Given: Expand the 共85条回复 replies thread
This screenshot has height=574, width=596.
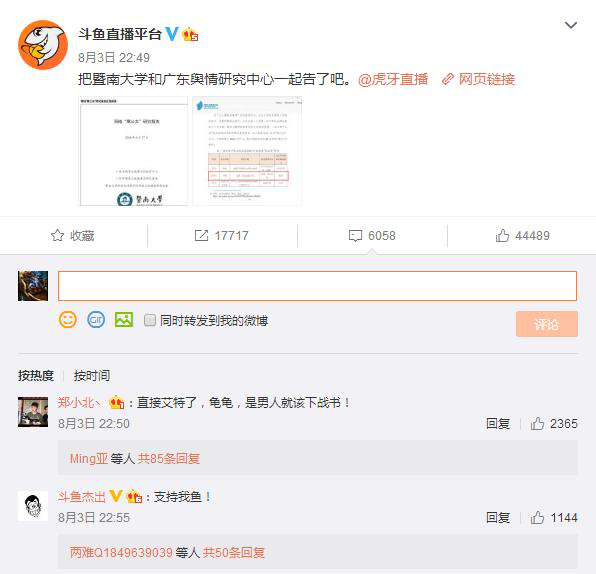Looking at the screenshot, I should (x=168, y=459).
